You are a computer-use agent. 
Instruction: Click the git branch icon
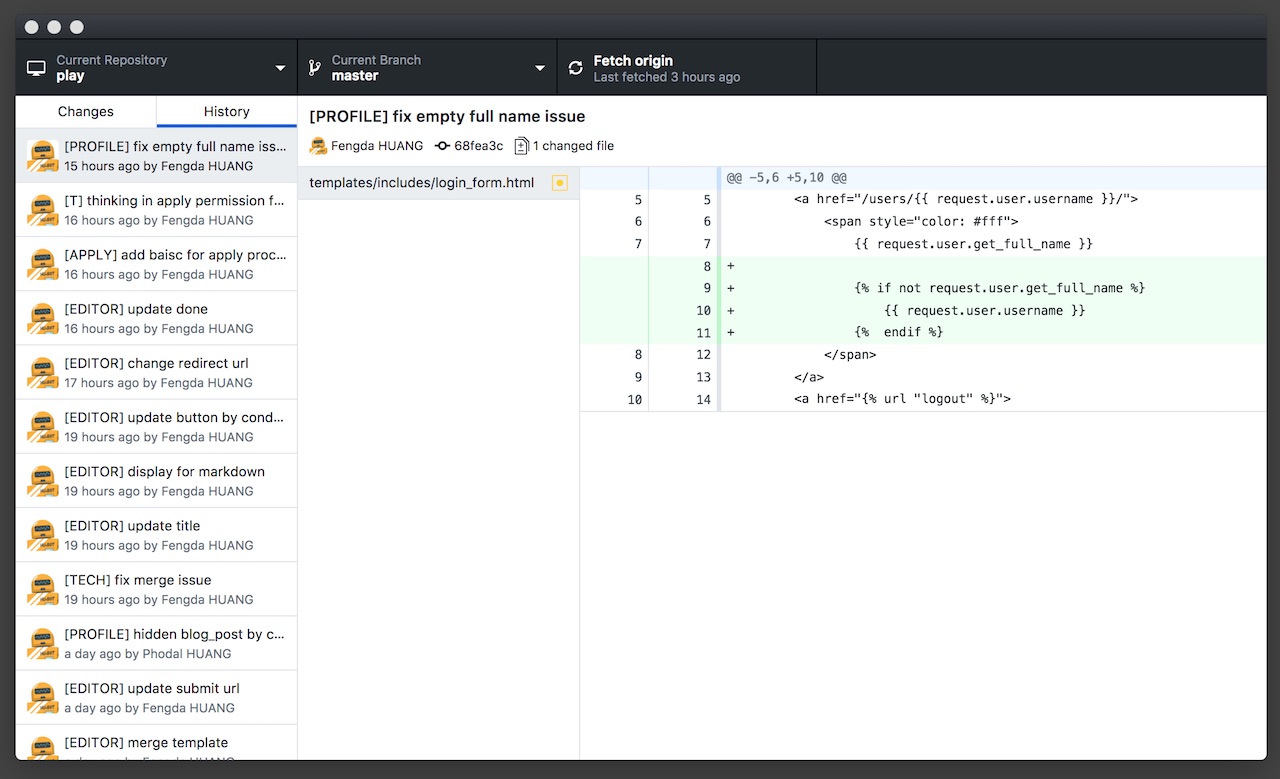pyautogui.click(x=314, y=68)
